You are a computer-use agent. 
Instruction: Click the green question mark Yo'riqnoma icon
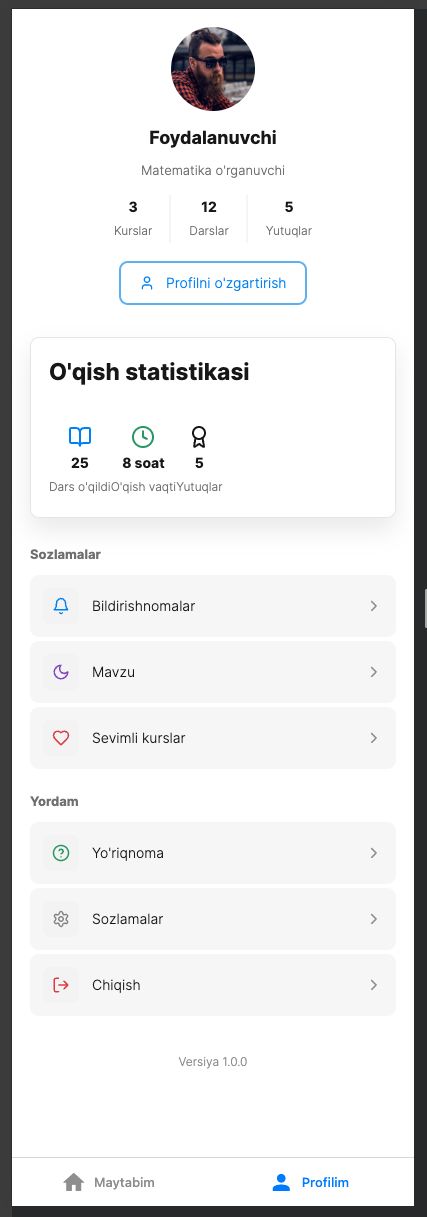click(61, 853)
